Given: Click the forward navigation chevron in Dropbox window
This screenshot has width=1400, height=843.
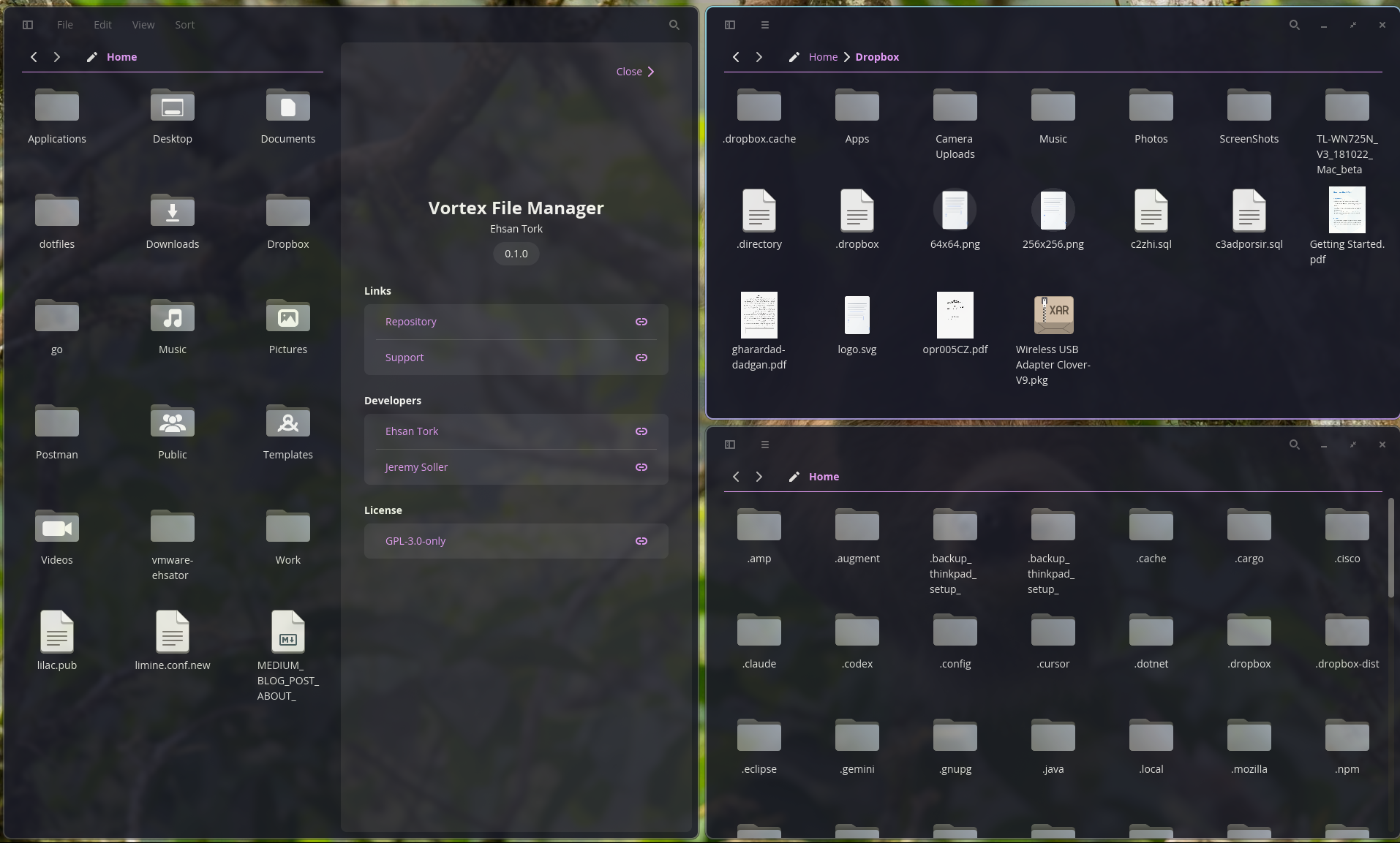Looking at the screenshot, I should click(759, 57).
